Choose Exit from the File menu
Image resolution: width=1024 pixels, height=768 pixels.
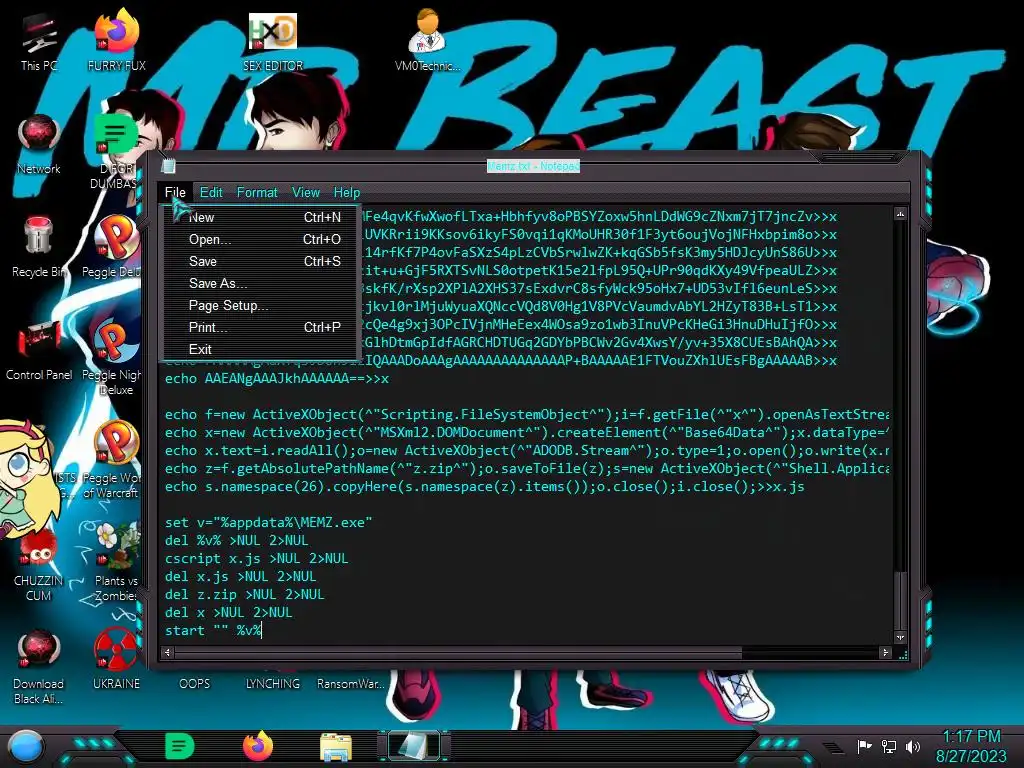[x=261, y=349]
